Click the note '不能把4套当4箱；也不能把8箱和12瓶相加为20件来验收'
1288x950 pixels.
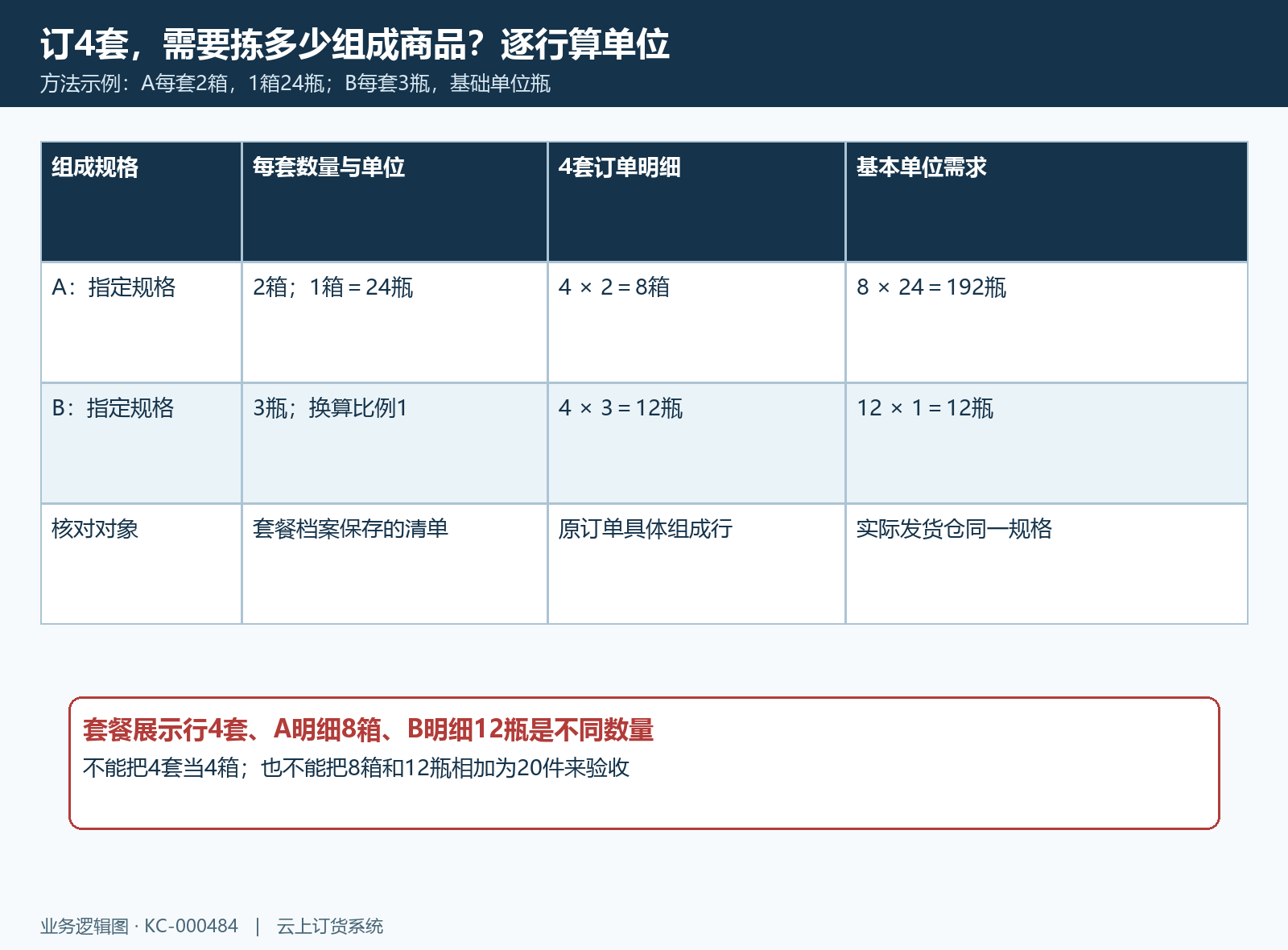point(356,767)
